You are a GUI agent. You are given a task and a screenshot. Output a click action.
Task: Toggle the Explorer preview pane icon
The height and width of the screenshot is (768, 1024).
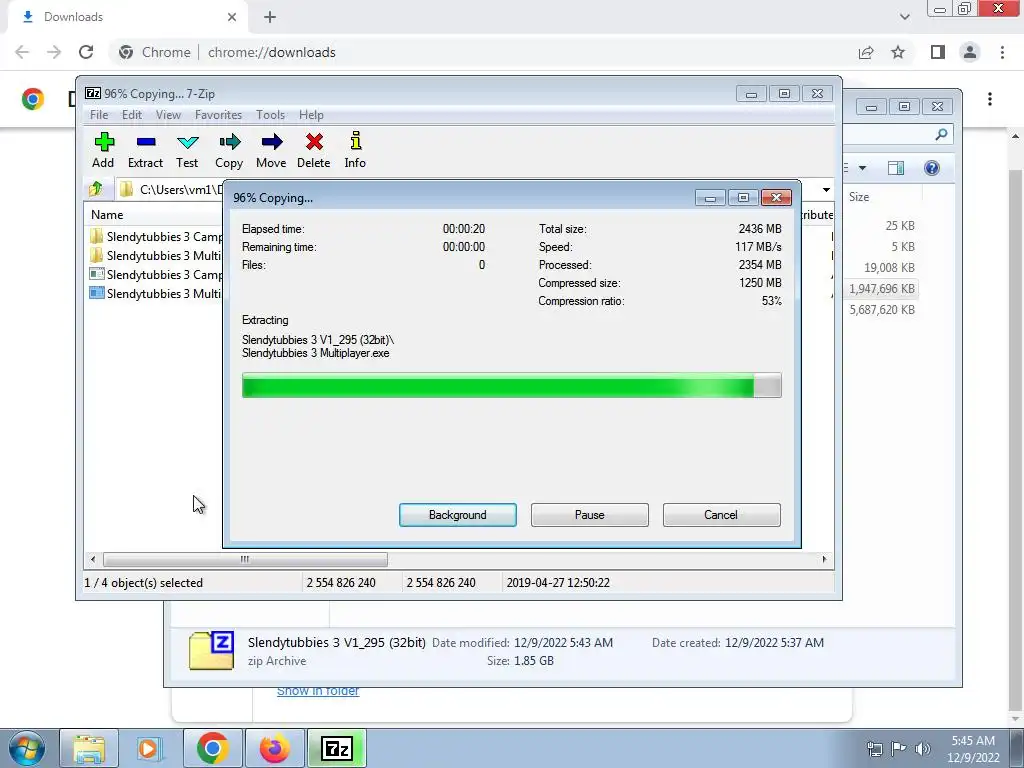pyautogui.click(x=896, y=168)
